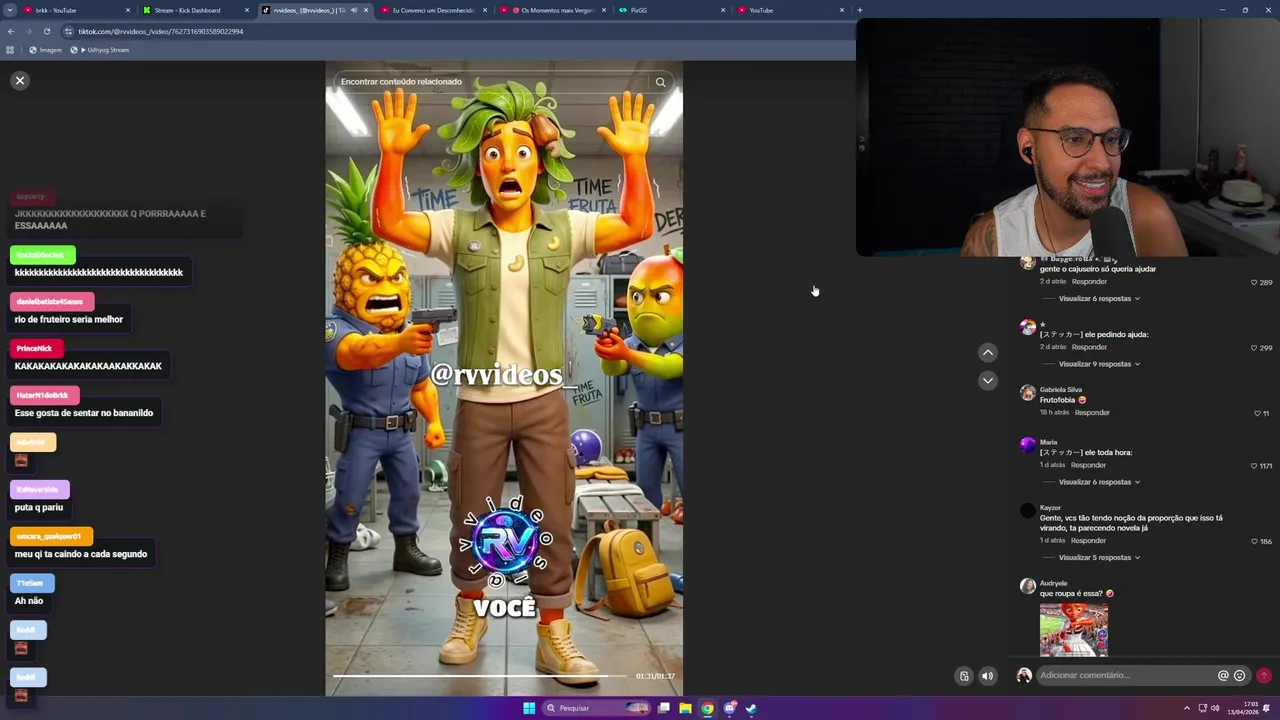Screen dimensions: 1280x720
Task: Open Task View in the taskbar
Action: pyautogui.click(x=663, y=708)
